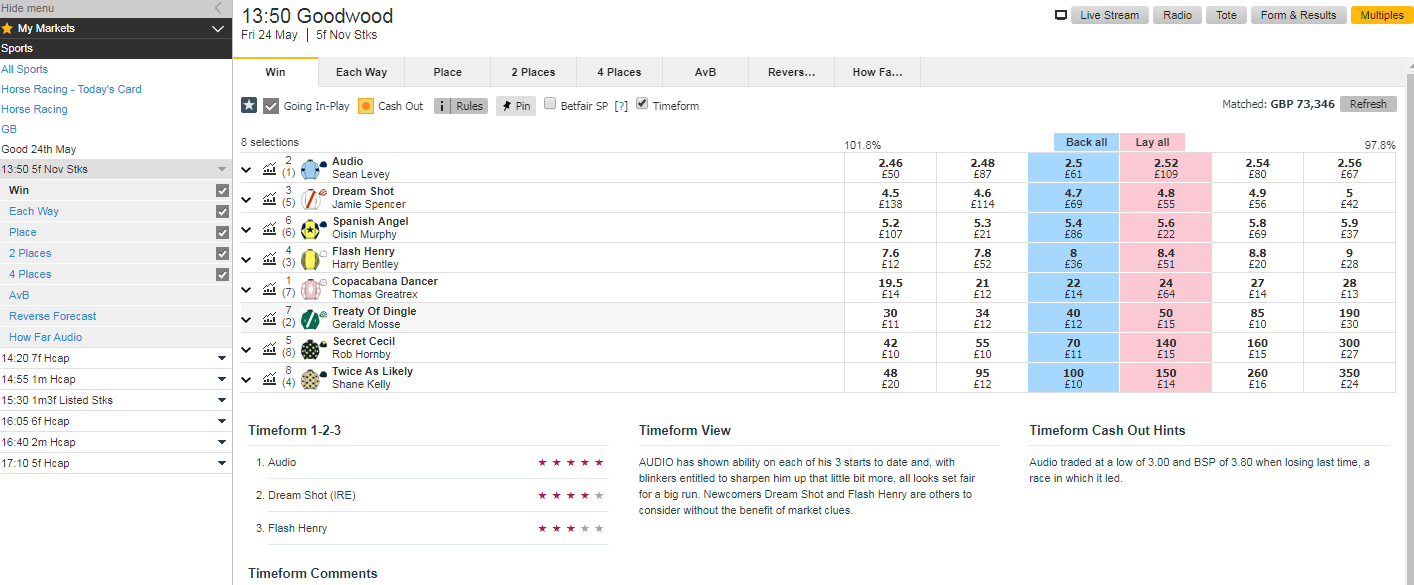Collapse side menu with left arrow icon
This screenshot has width=1414, height=585.
click(218, 8)
